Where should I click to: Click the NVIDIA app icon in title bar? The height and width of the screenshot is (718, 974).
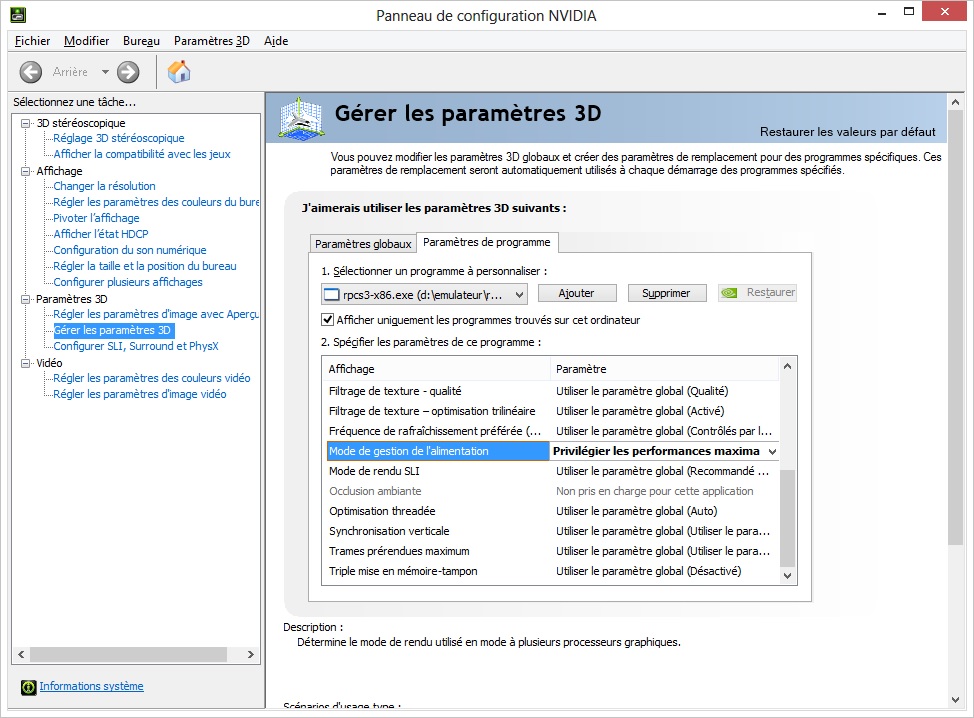pyautogui.click(x=18, y=15)
